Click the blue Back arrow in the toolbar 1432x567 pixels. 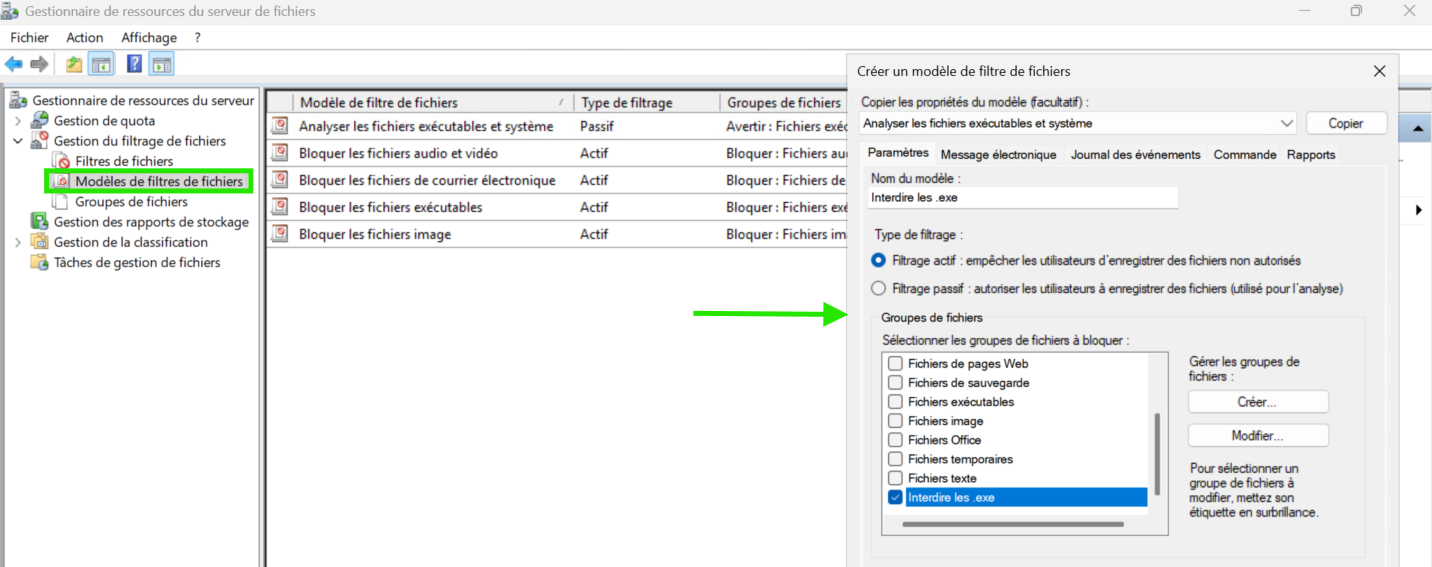click(x=14, y=65)
